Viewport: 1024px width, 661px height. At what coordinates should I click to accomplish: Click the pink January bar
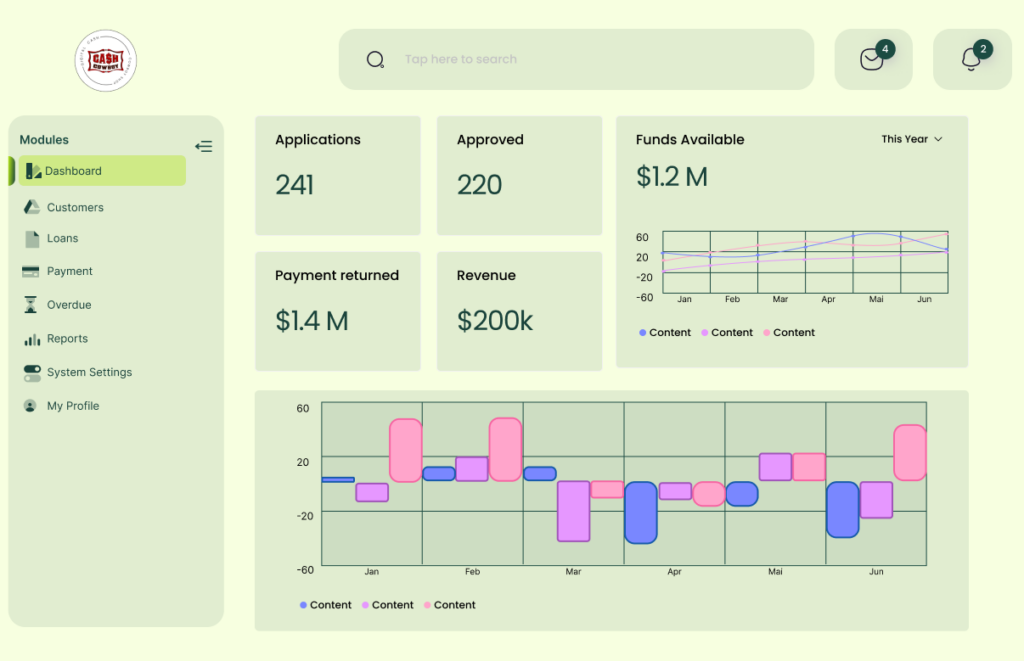tap(406, 451)
